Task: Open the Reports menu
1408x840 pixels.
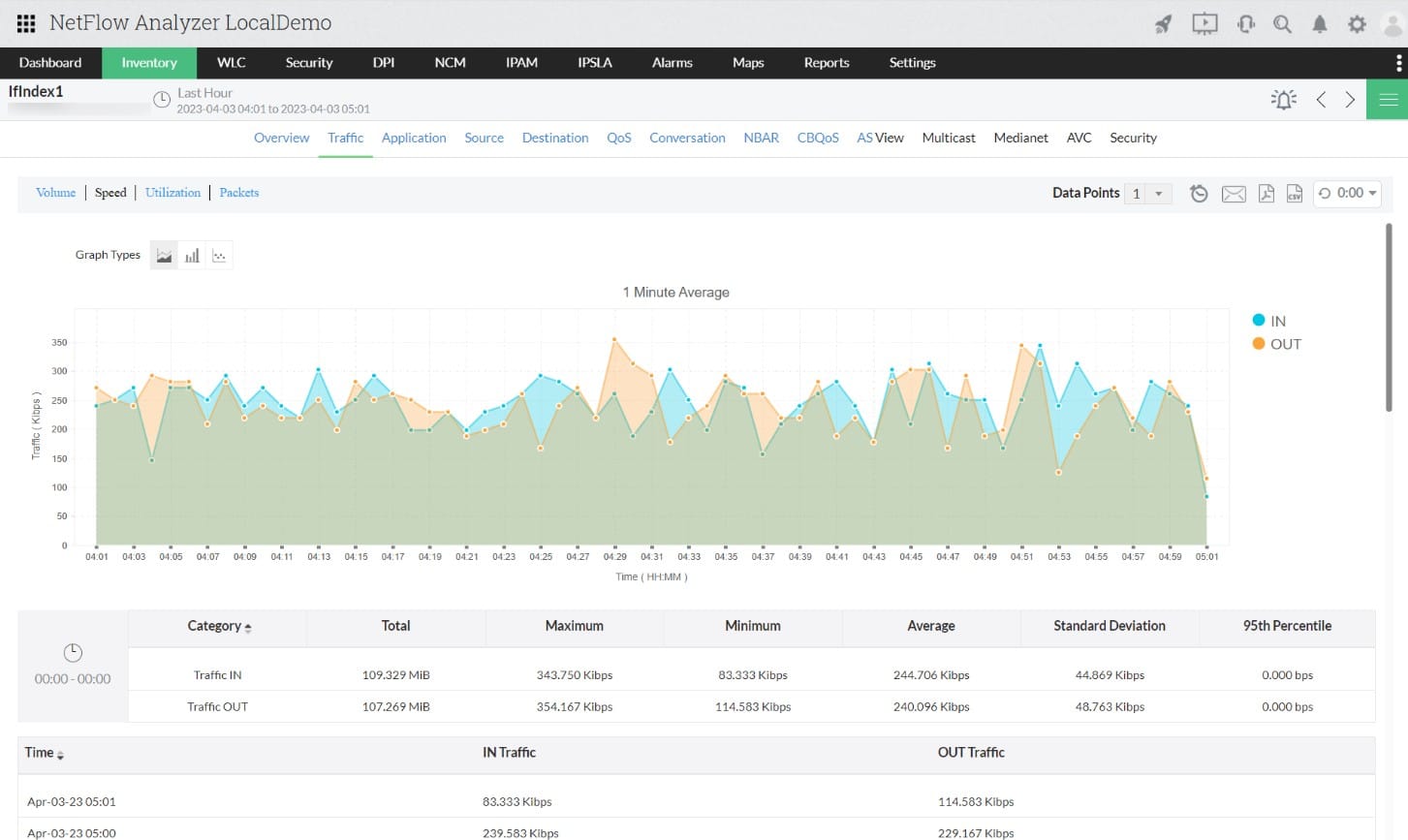Action: [x=827, y=63]
